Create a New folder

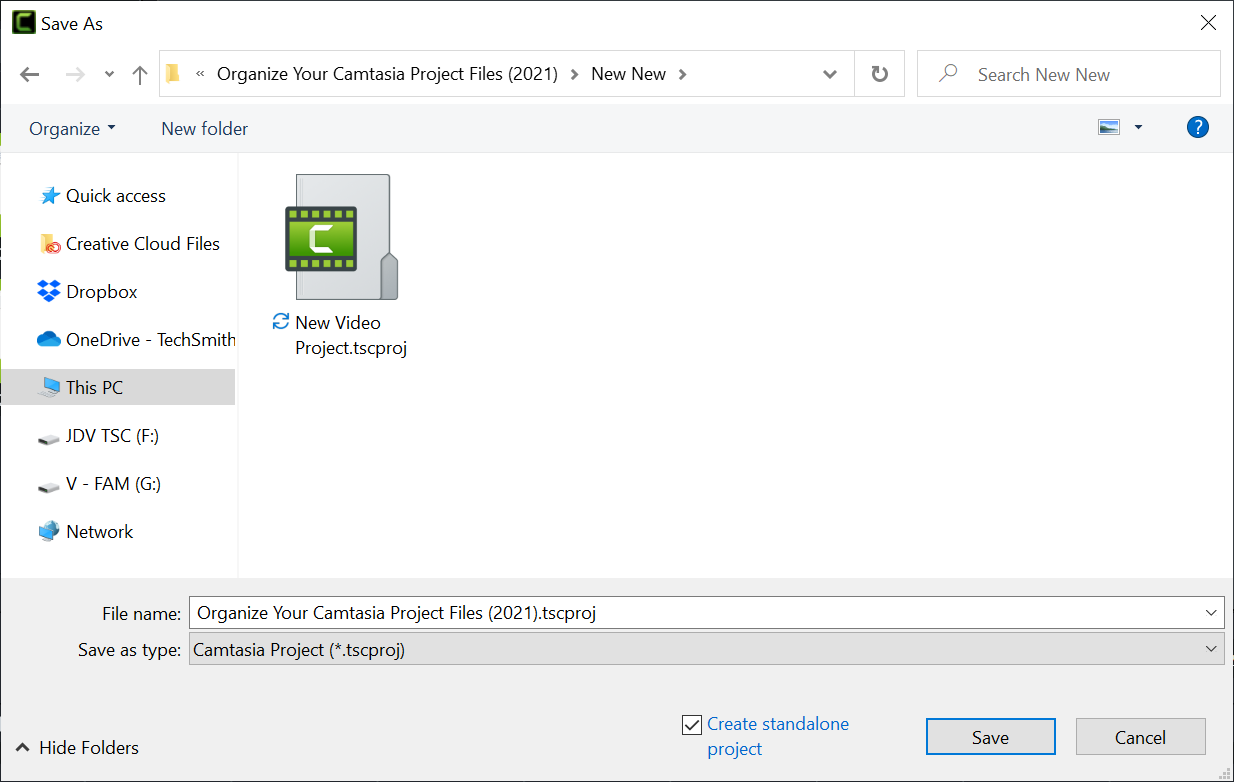click(x=205, y=128)
